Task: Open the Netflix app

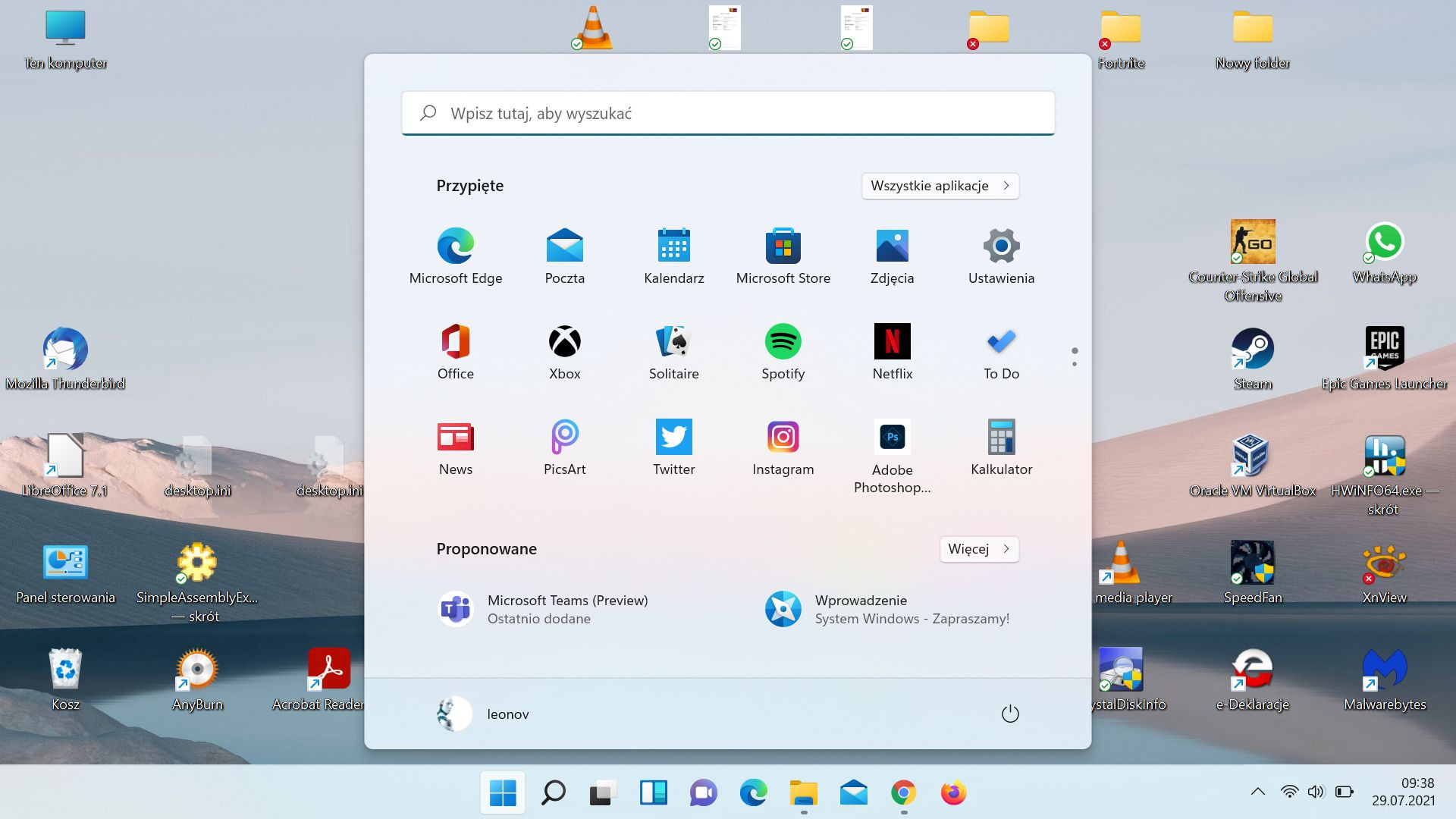Action: point(893,352)
